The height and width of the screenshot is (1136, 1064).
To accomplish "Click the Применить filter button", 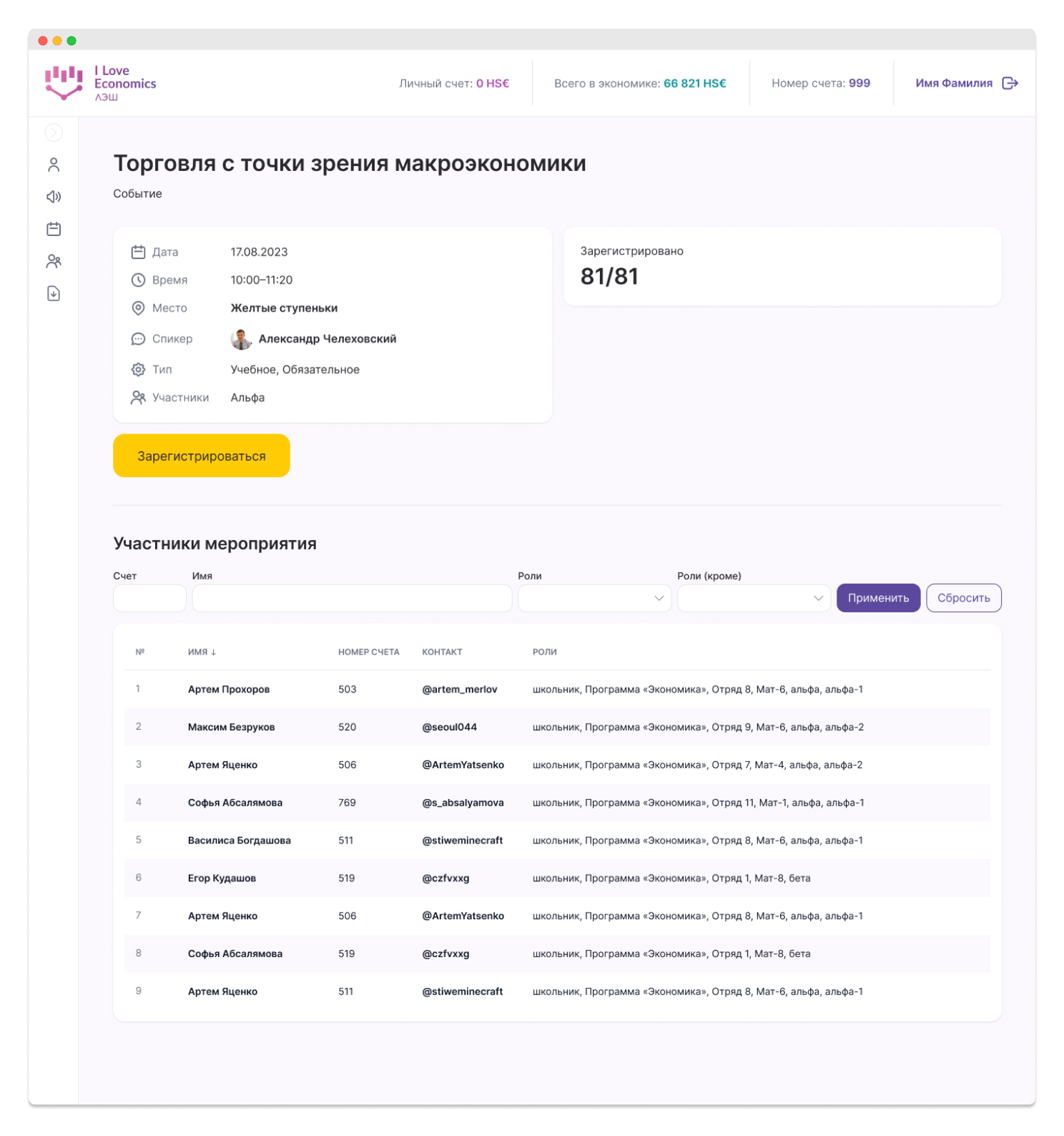I will pyautogui.click(x=878, y=598).
